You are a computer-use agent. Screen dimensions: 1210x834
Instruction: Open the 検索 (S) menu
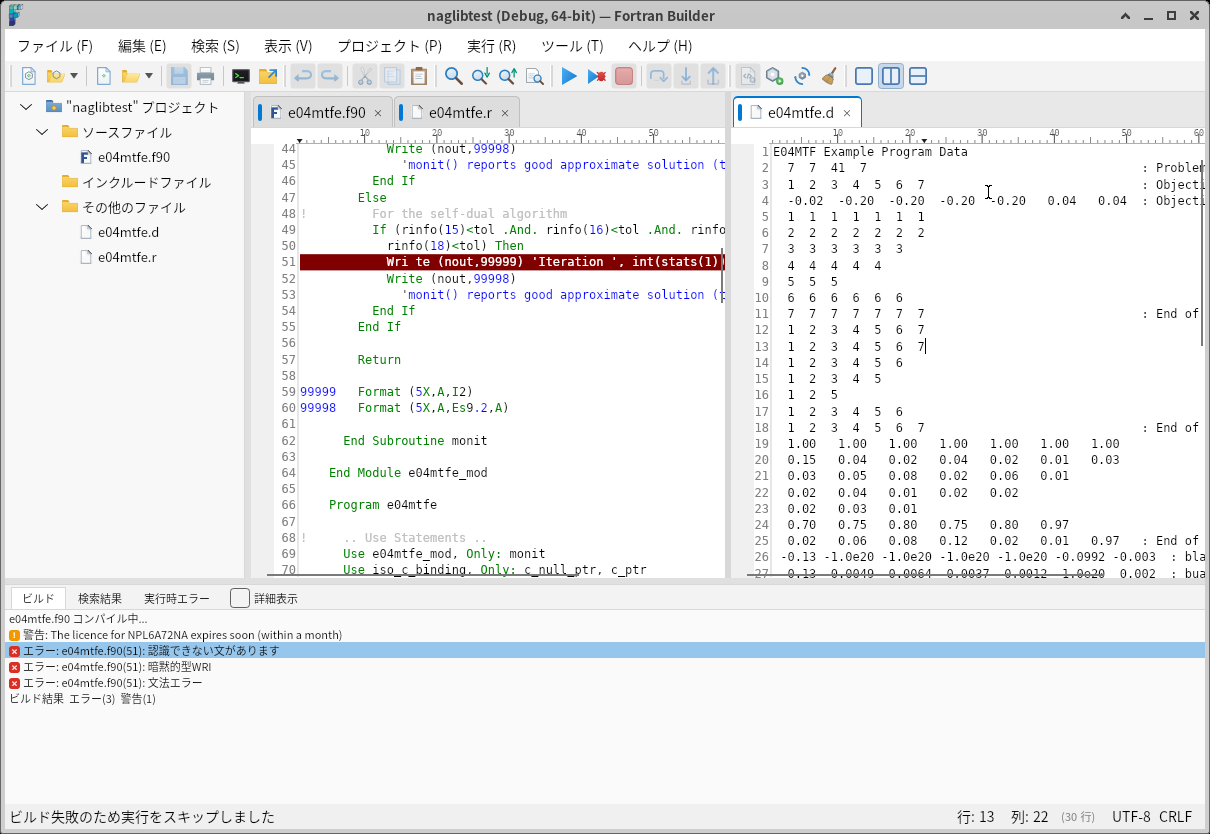(x=215, y=46)
